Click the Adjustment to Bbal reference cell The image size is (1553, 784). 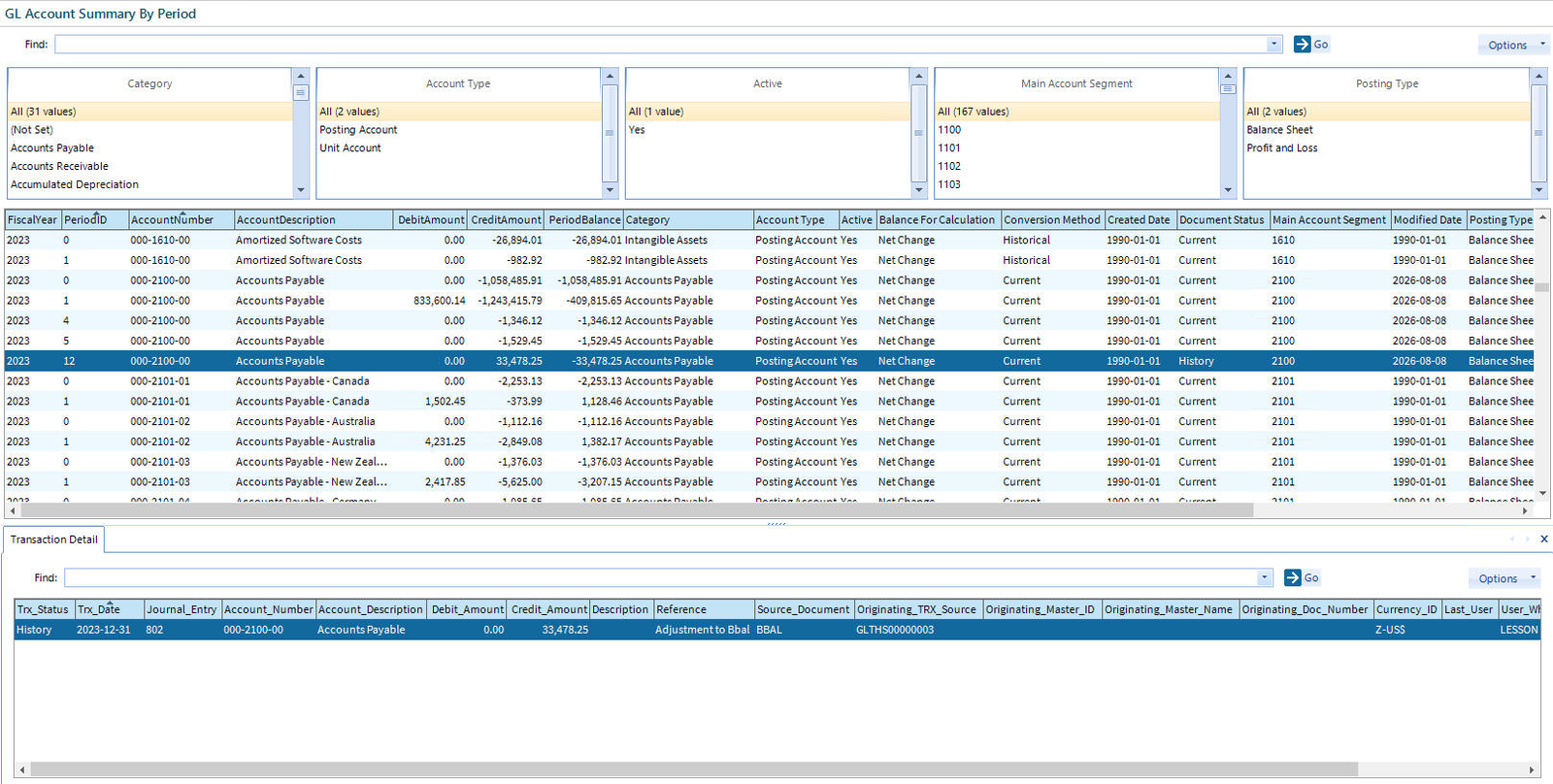click(x=703, y=630)
